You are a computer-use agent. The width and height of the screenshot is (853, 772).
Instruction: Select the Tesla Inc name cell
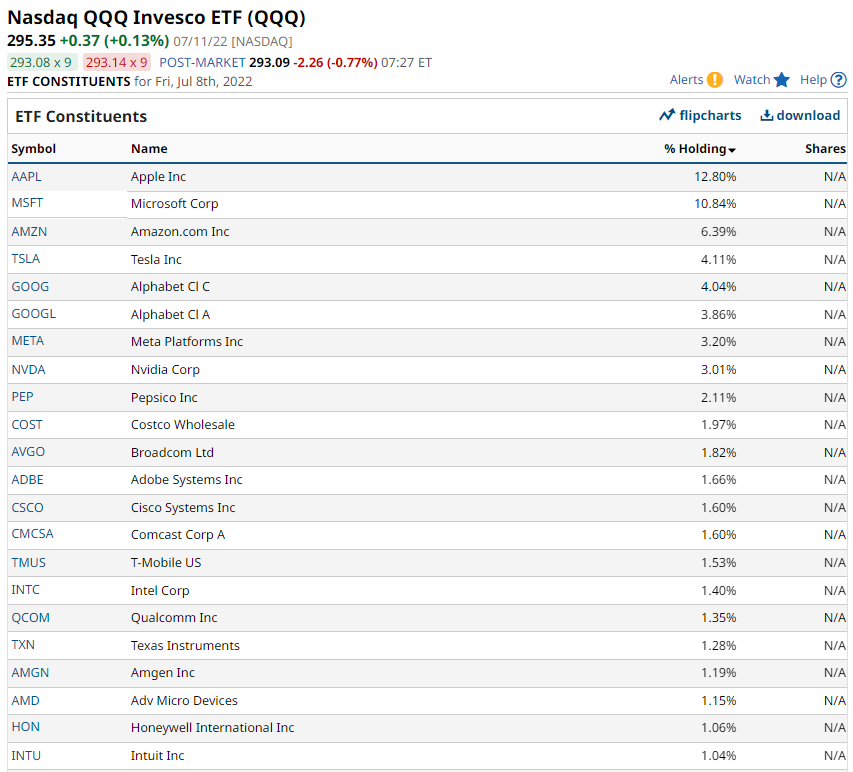[x=156, y=260]
